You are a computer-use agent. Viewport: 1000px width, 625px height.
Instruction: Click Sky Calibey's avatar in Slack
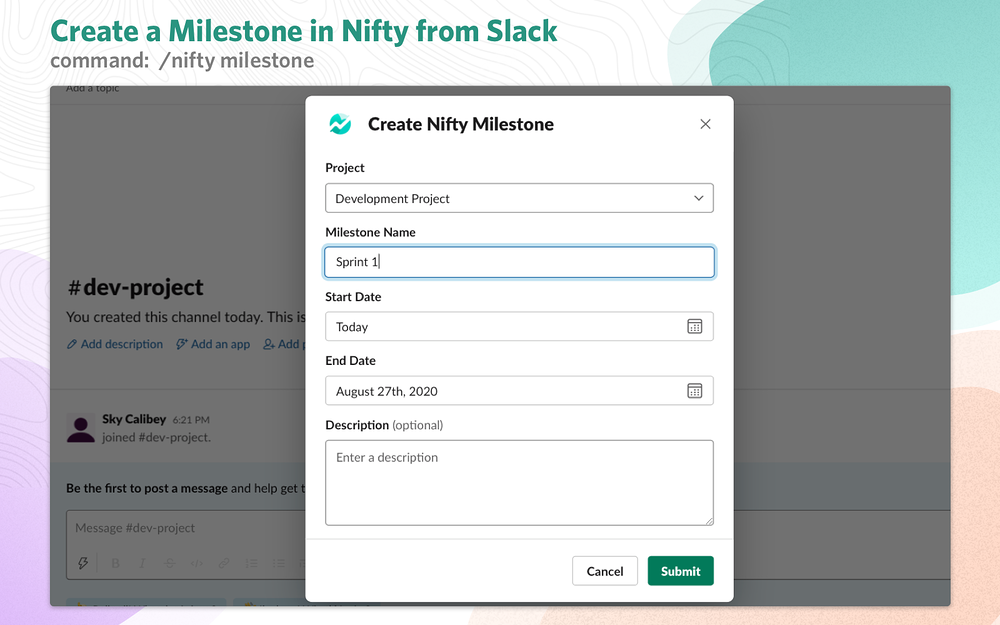[81, 428]
